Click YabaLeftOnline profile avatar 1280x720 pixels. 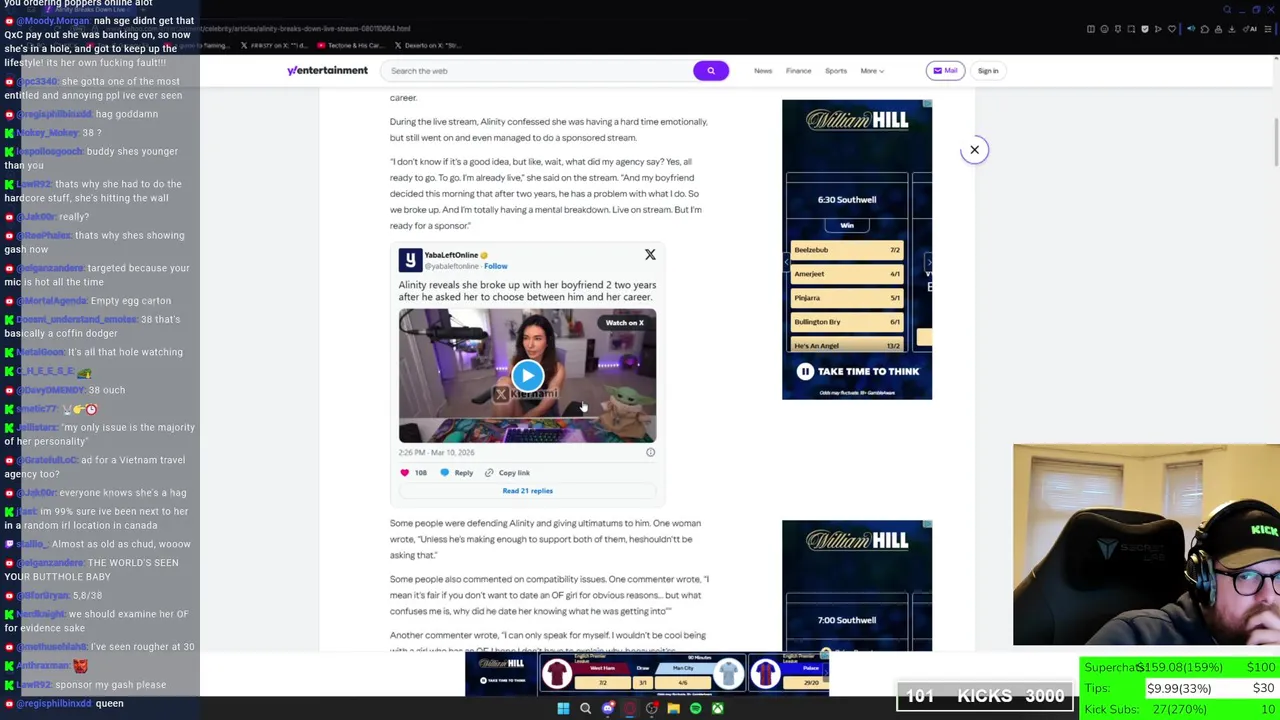(410, 260)
